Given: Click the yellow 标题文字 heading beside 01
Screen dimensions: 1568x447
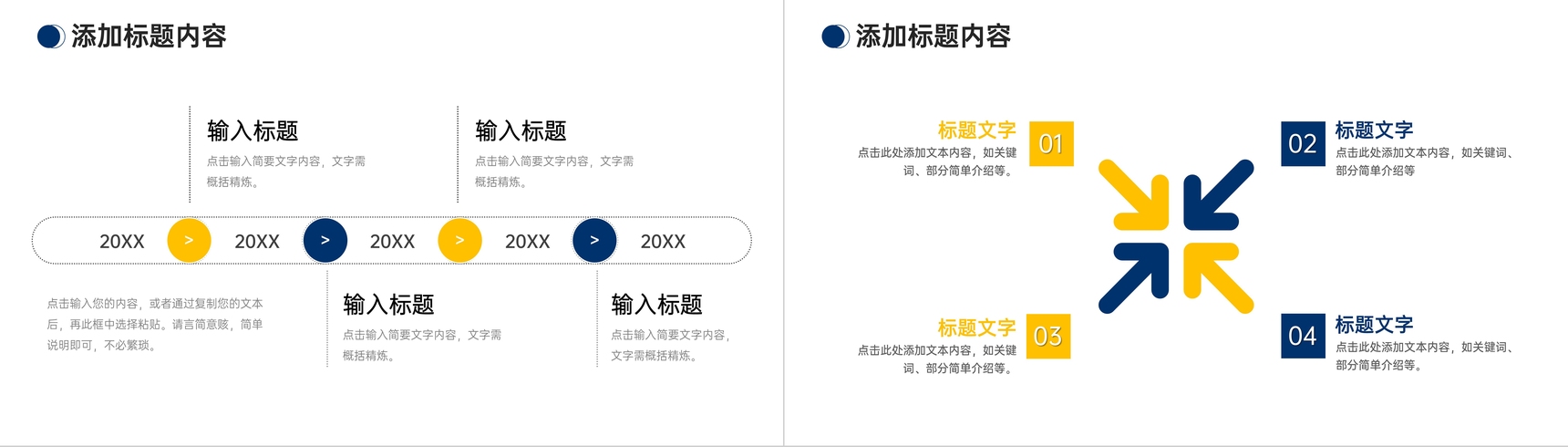Looking at the screenshot, I should point(977,130).
